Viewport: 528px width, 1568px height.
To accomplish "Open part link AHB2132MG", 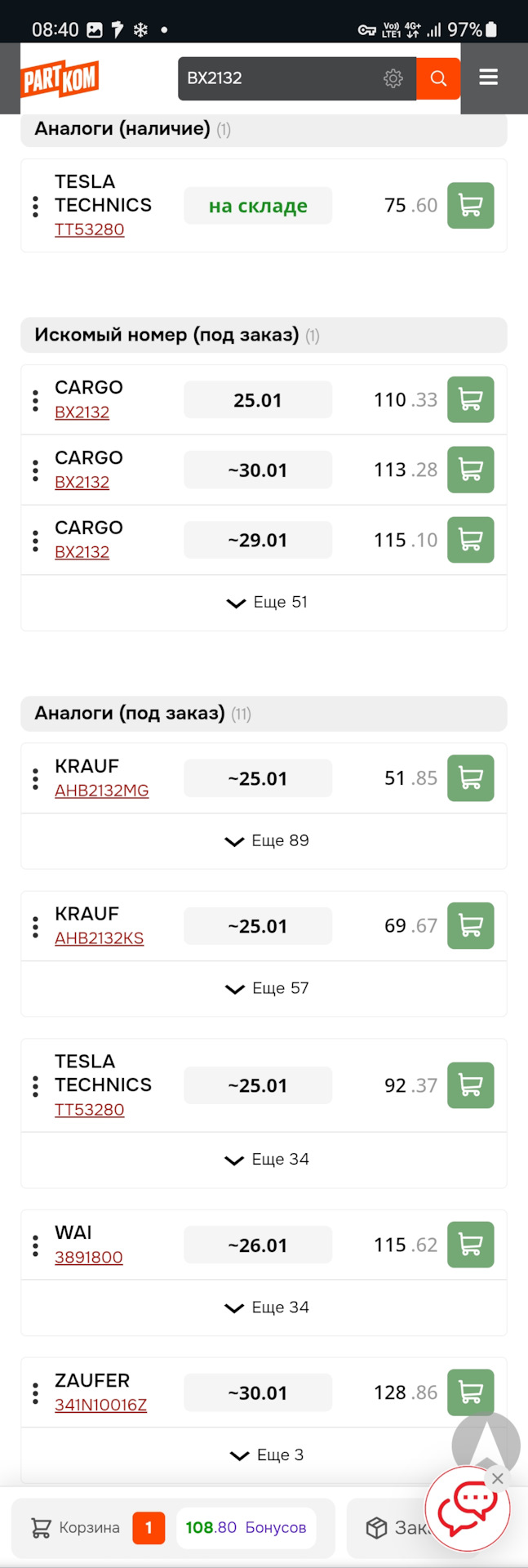I will 101,791.
